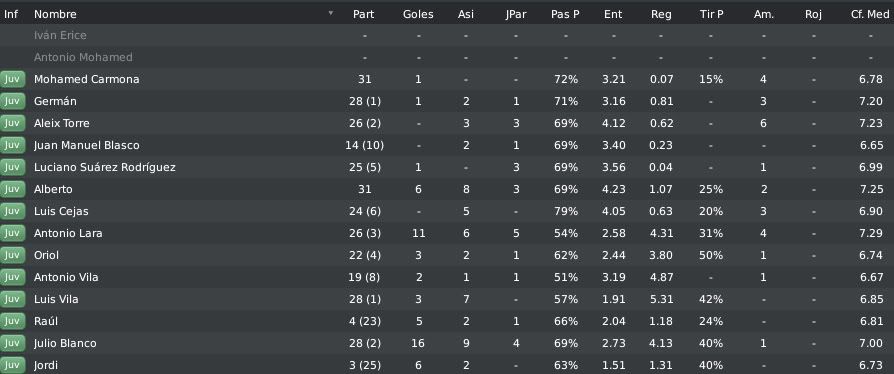Click the Asi column header
894x374 pixels.
pos(466,14)
